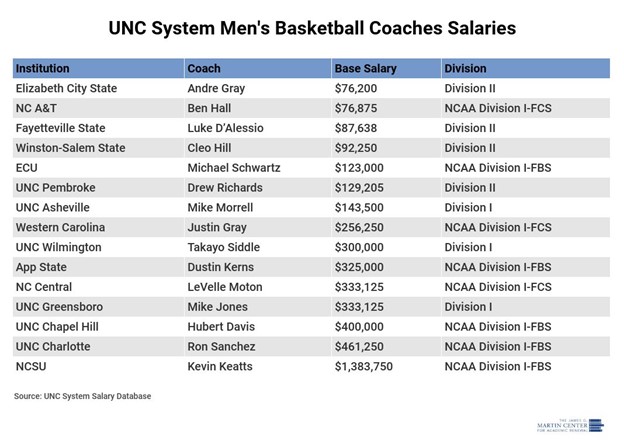Click the Division column header

[x=467, y=69]
